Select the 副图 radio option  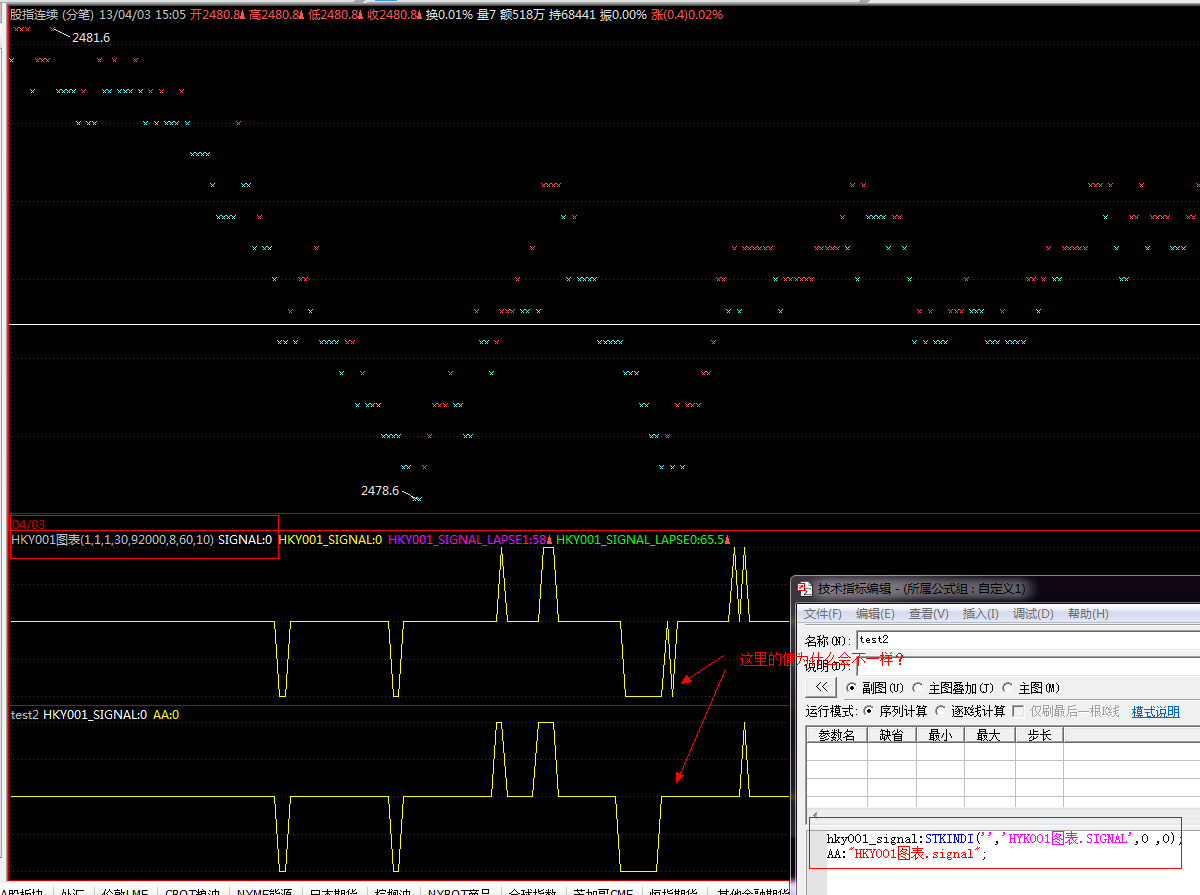pyautogui.click(x=852, y=688)
